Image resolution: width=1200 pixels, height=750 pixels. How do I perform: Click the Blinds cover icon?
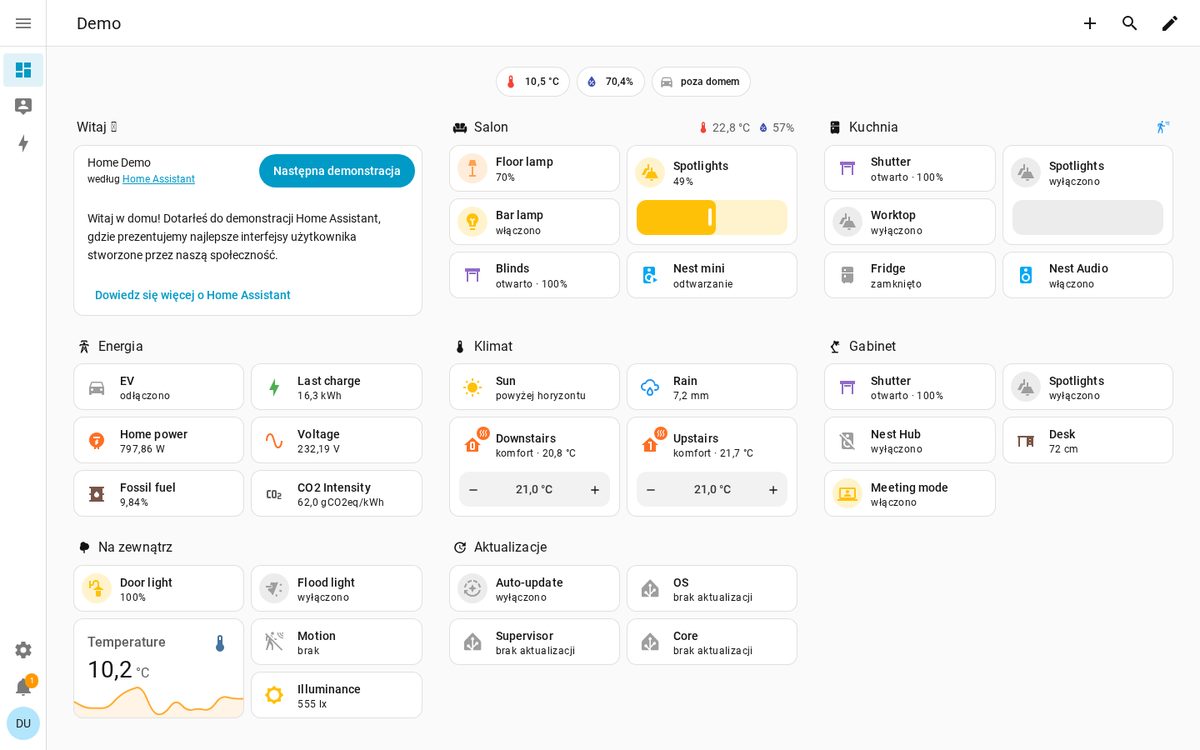click(473, 275)
